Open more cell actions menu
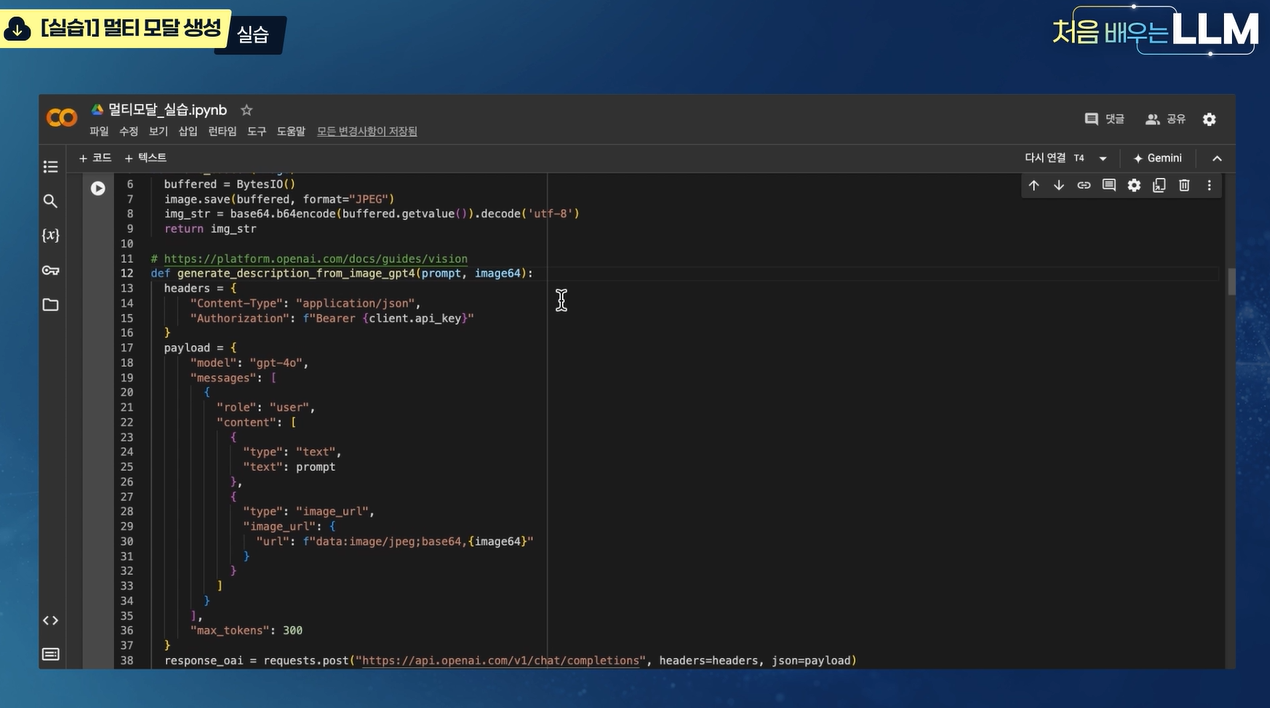This screenshot has width=1270, height=708. 1209,185
